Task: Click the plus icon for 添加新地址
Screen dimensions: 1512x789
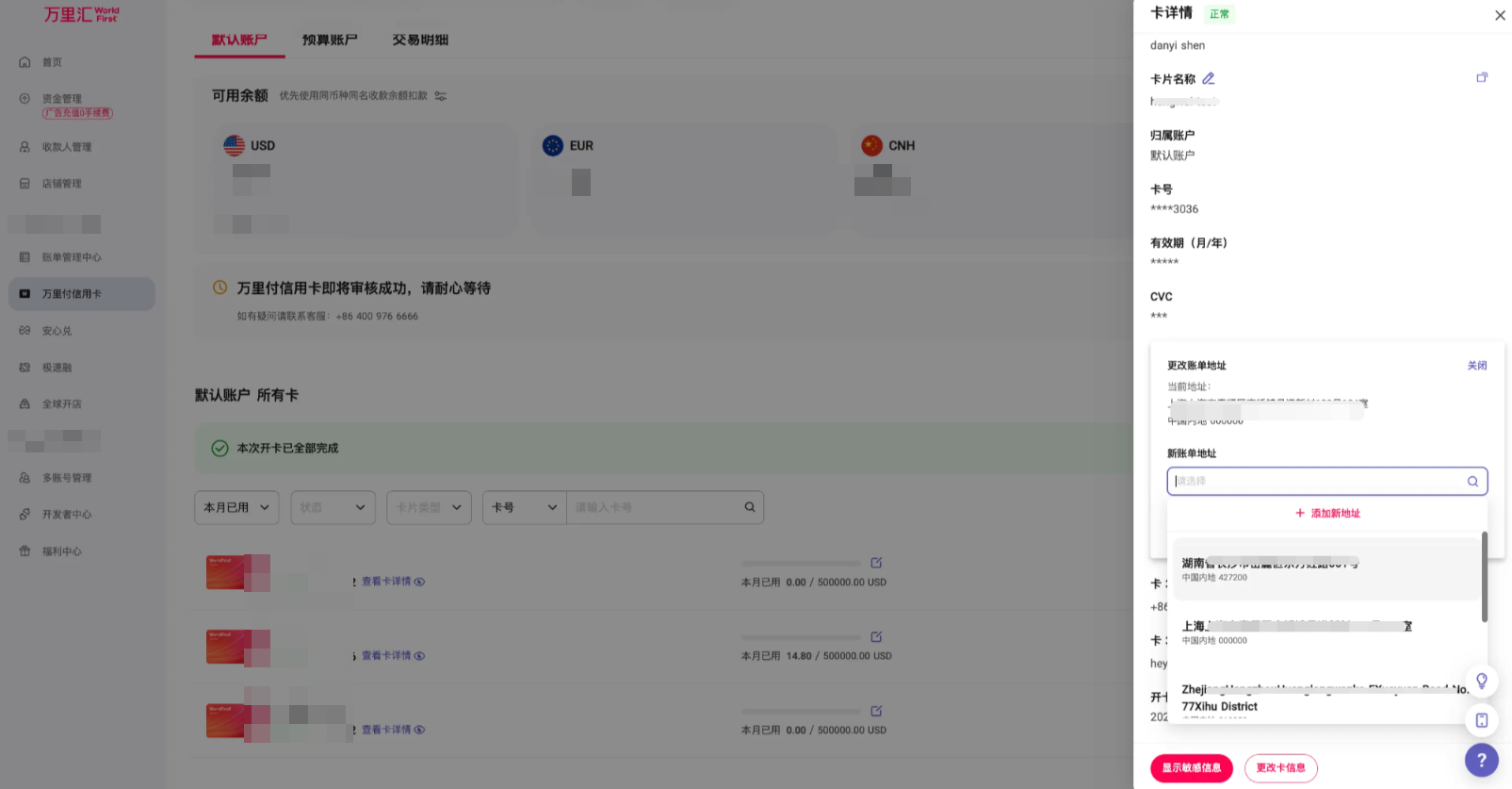Action: pyautogui.click(x=1300, y=514)
